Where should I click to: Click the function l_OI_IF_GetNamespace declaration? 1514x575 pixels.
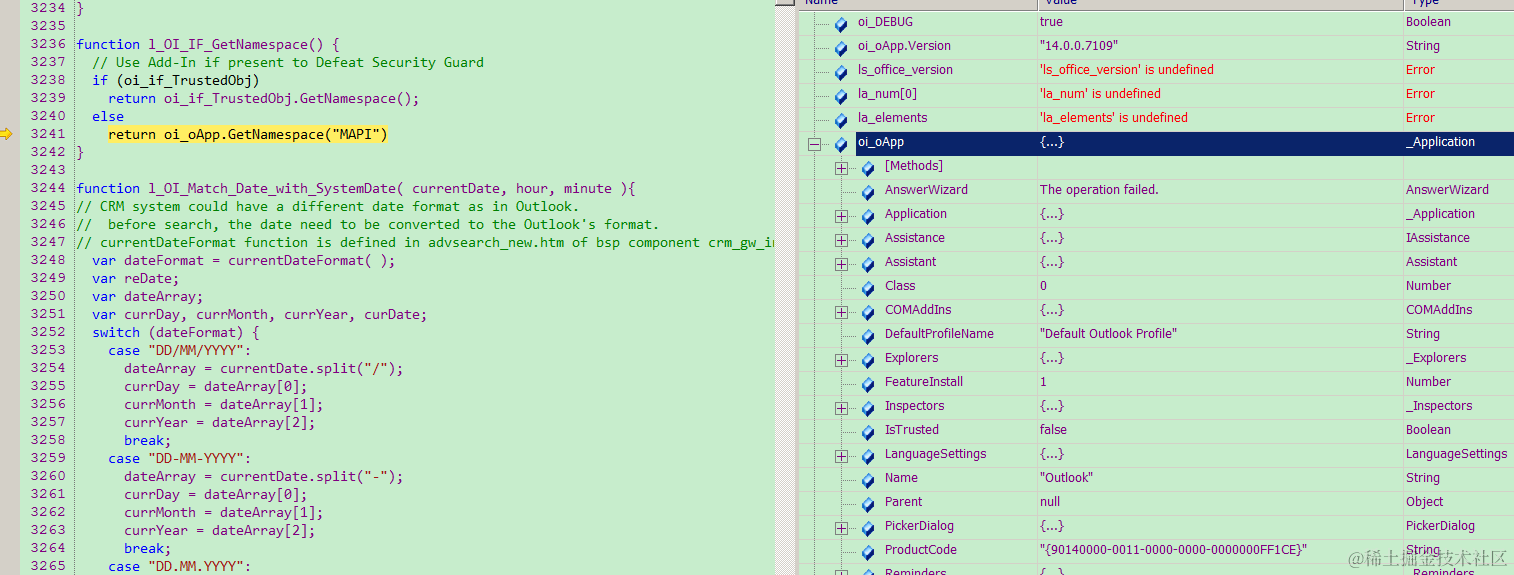click(208, 44)
